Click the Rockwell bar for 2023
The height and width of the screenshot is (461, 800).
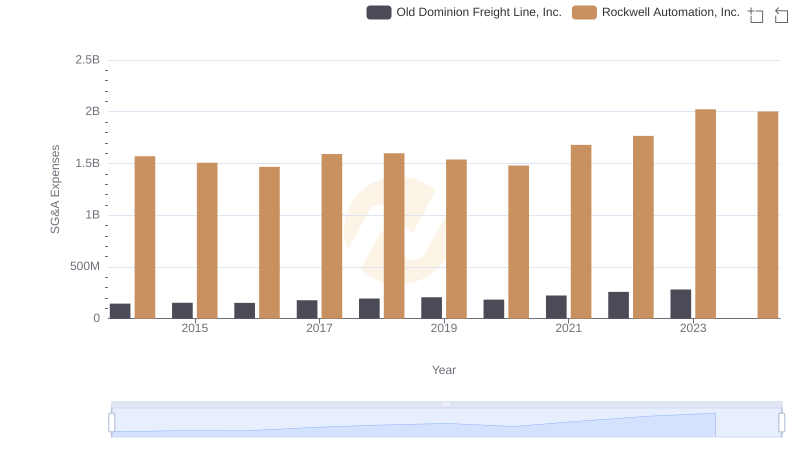[x=705, y=214]
